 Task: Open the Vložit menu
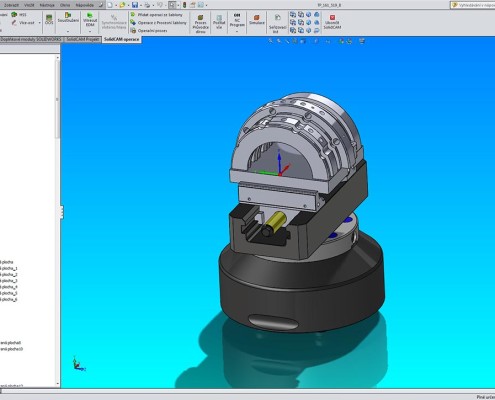[x=29, y=5]
